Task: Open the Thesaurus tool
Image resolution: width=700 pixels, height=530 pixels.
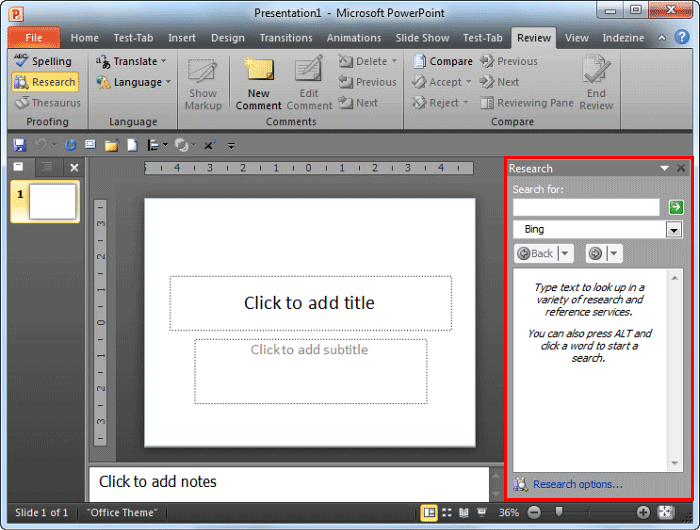Action: pos(47,103)
